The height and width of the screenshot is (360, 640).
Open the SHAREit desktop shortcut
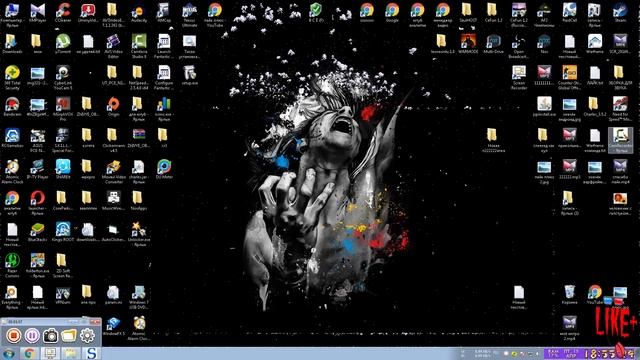click(x=63, y=170)
